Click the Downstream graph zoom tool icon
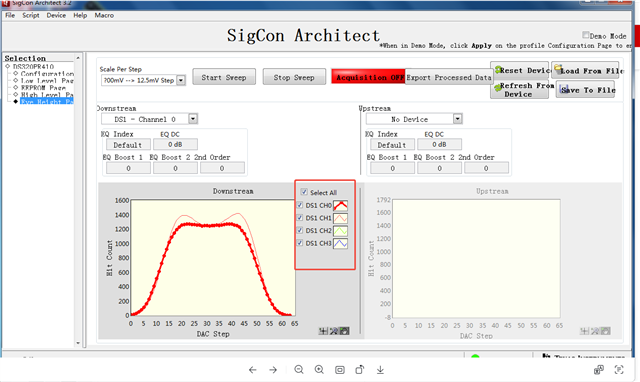 [x=334, y=331]
